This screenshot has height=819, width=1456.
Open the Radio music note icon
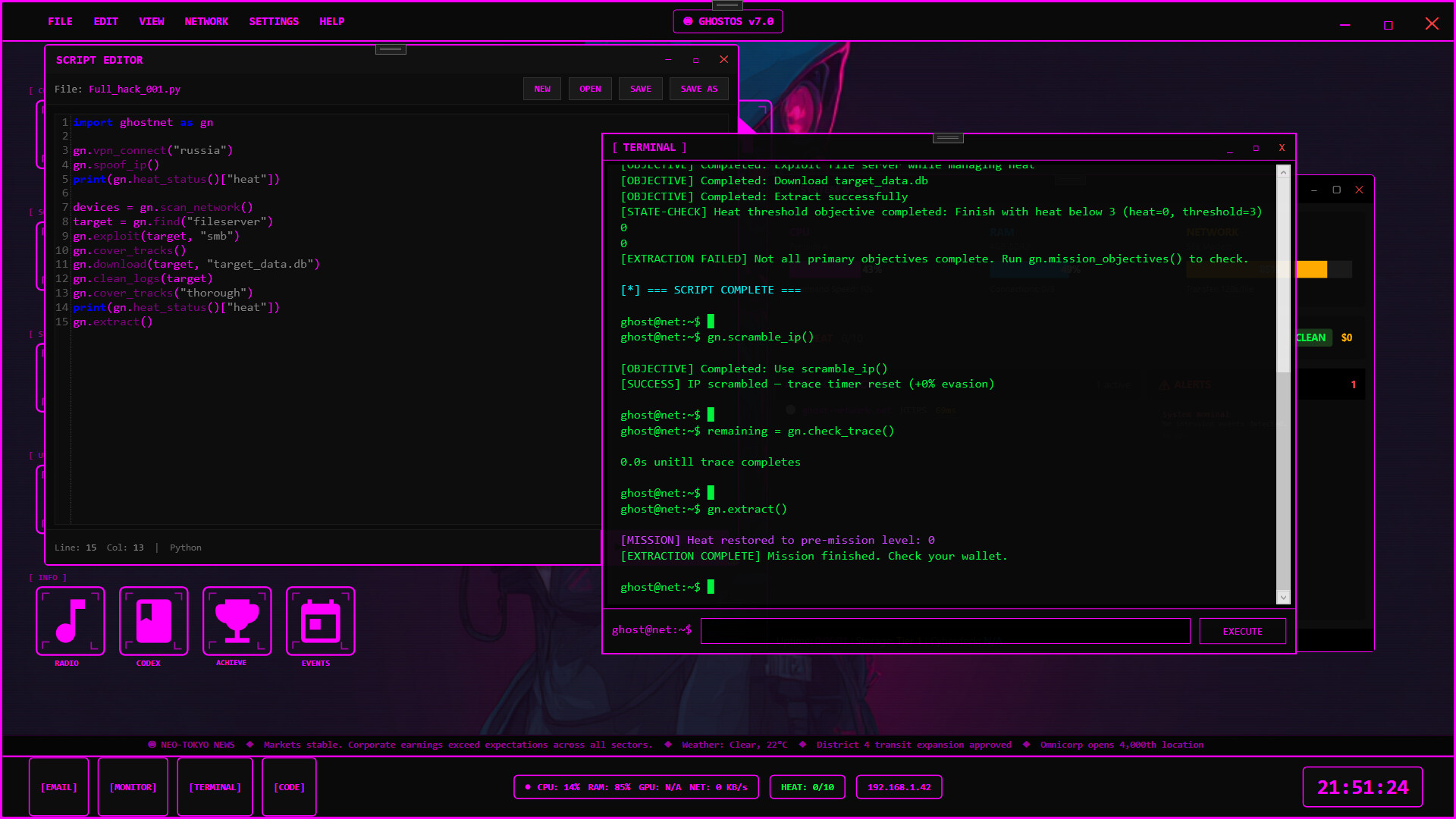point(71,621)
